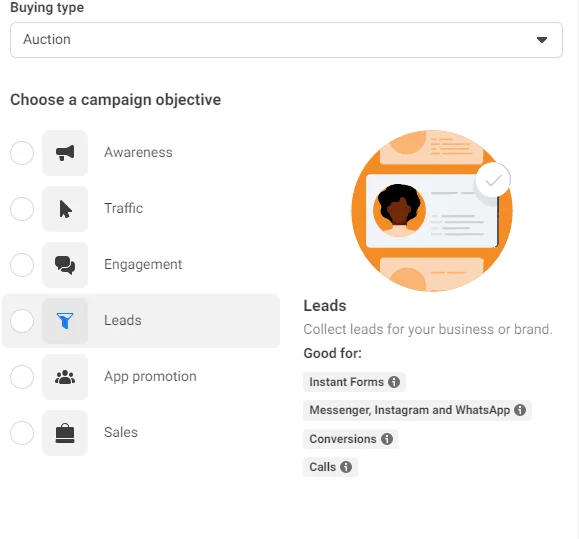Select the Engagement radio button

[22, 265]
